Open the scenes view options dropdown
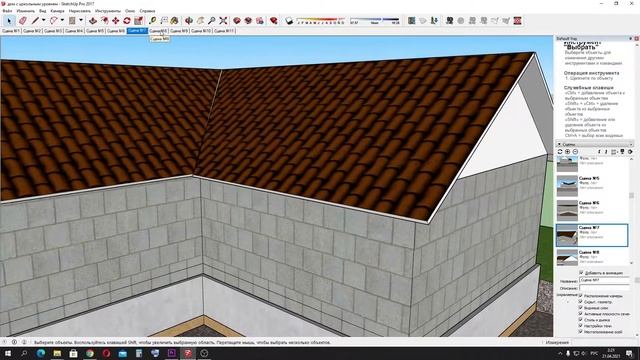640x360 pixels. (615, 152)
